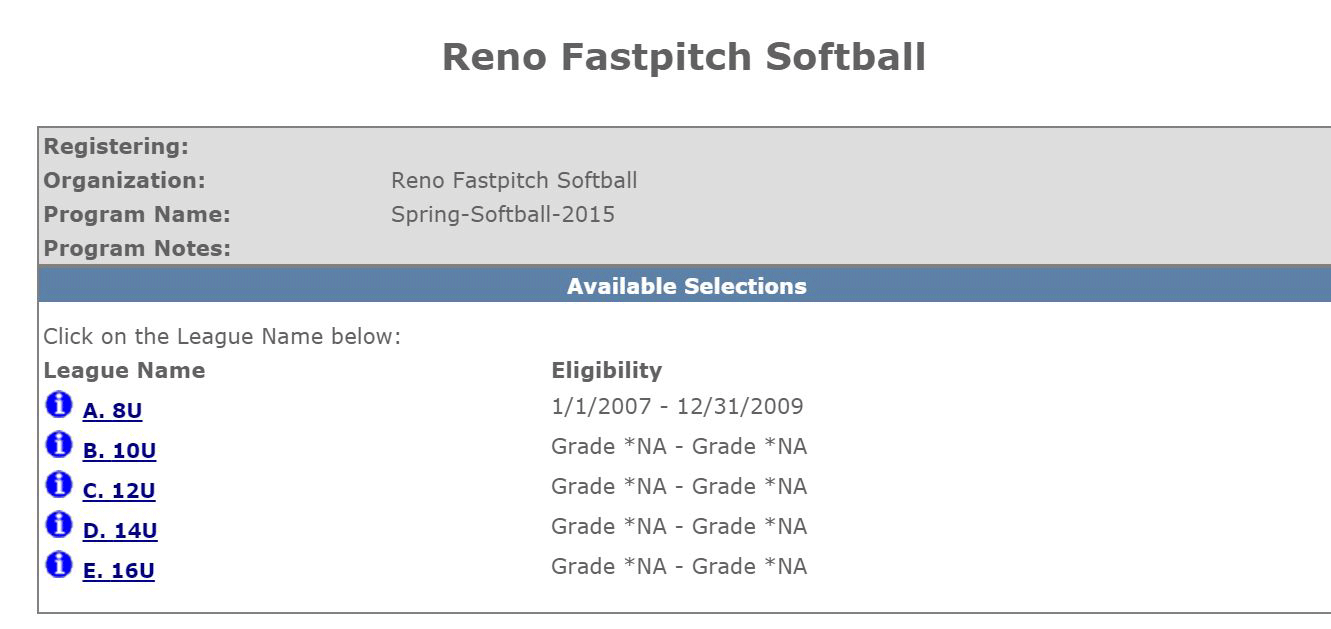1331x629 pixels.
Task: Select the C. 12U league link
Action: coord(119,491)
